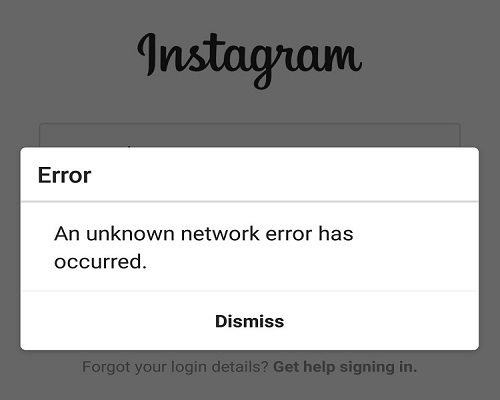Click the Instagram wordmark logo
This screenshot has height=400, width=500.
pos(250,60)
